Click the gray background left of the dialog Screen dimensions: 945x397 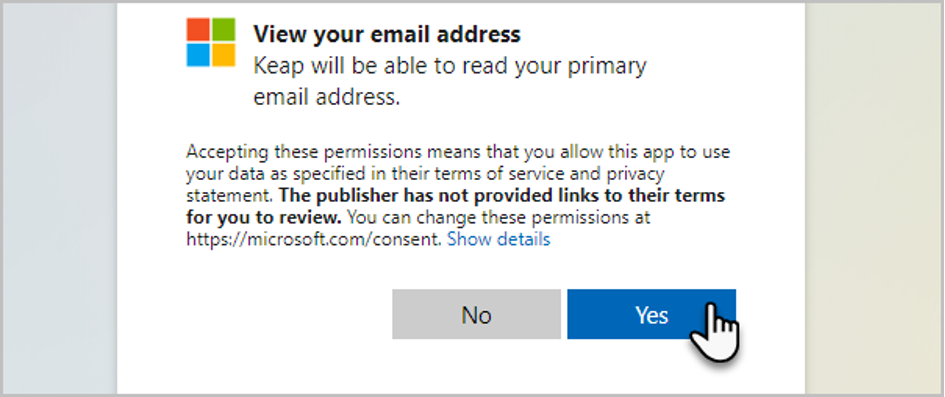pos(59,199)
